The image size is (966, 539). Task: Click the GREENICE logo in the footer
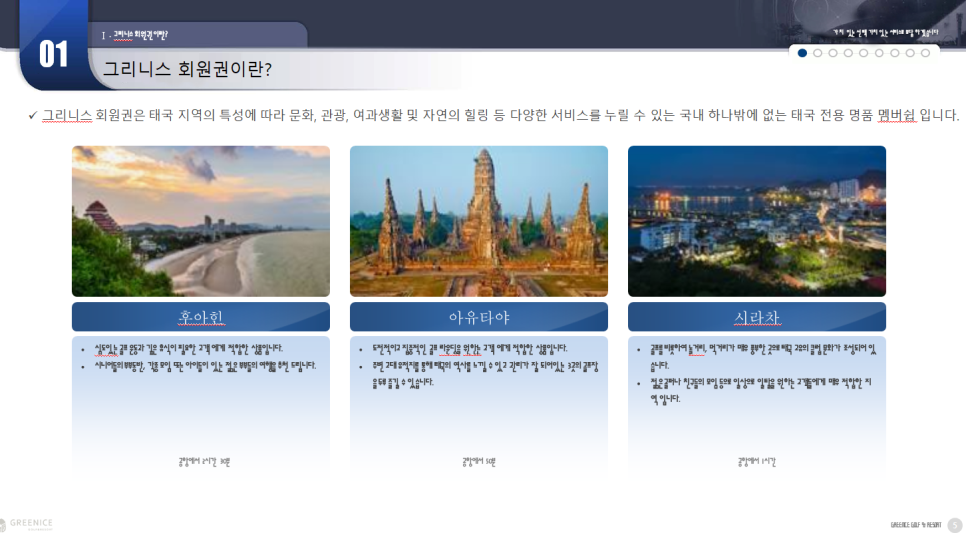tap(26, 524)
